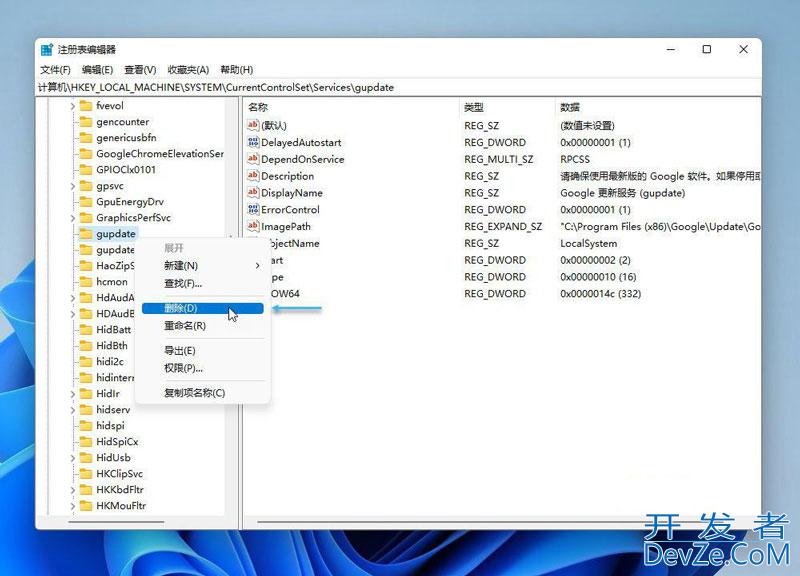This screenshot has width=800, height=576.
Task: Click the GpuEnergyDrv folder icon
Action: click(86, 202)
